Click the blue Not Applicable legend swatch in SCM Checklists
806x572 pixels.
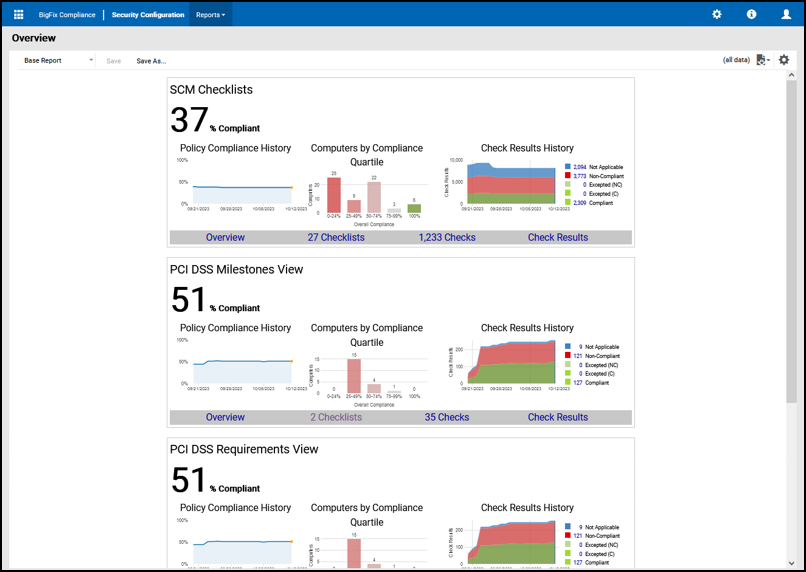568,167
